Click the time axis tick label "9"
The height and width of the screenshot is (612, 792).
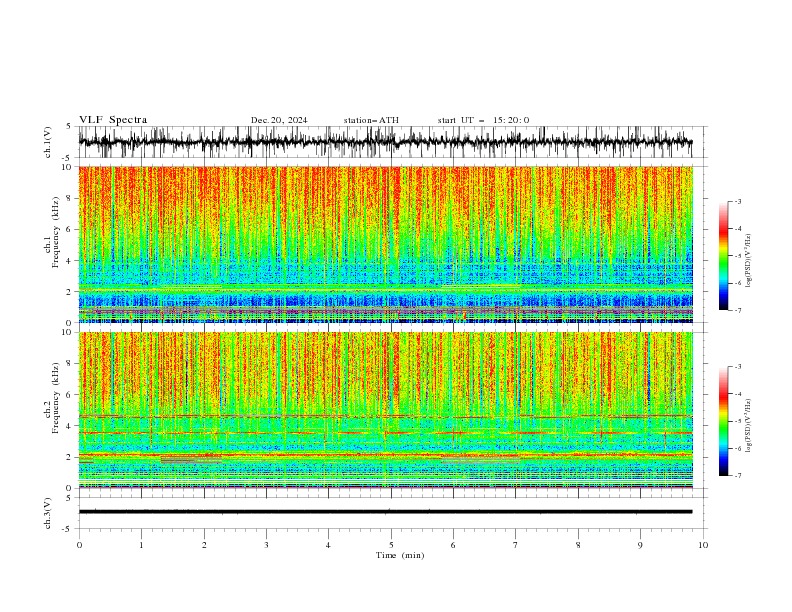pyautogui.click(x=640, y=545)
